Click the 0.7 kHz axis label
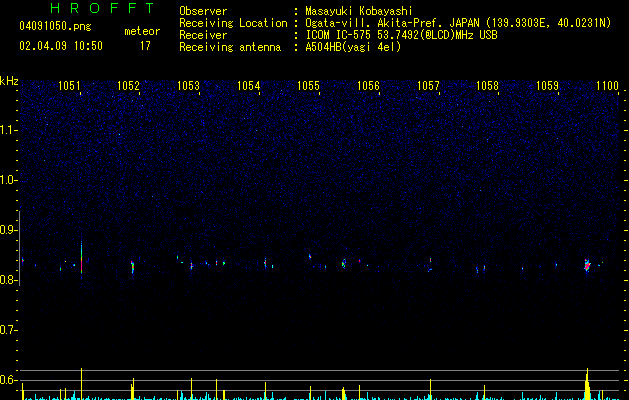Screen dimensions: 629x400 coord(7,330)
